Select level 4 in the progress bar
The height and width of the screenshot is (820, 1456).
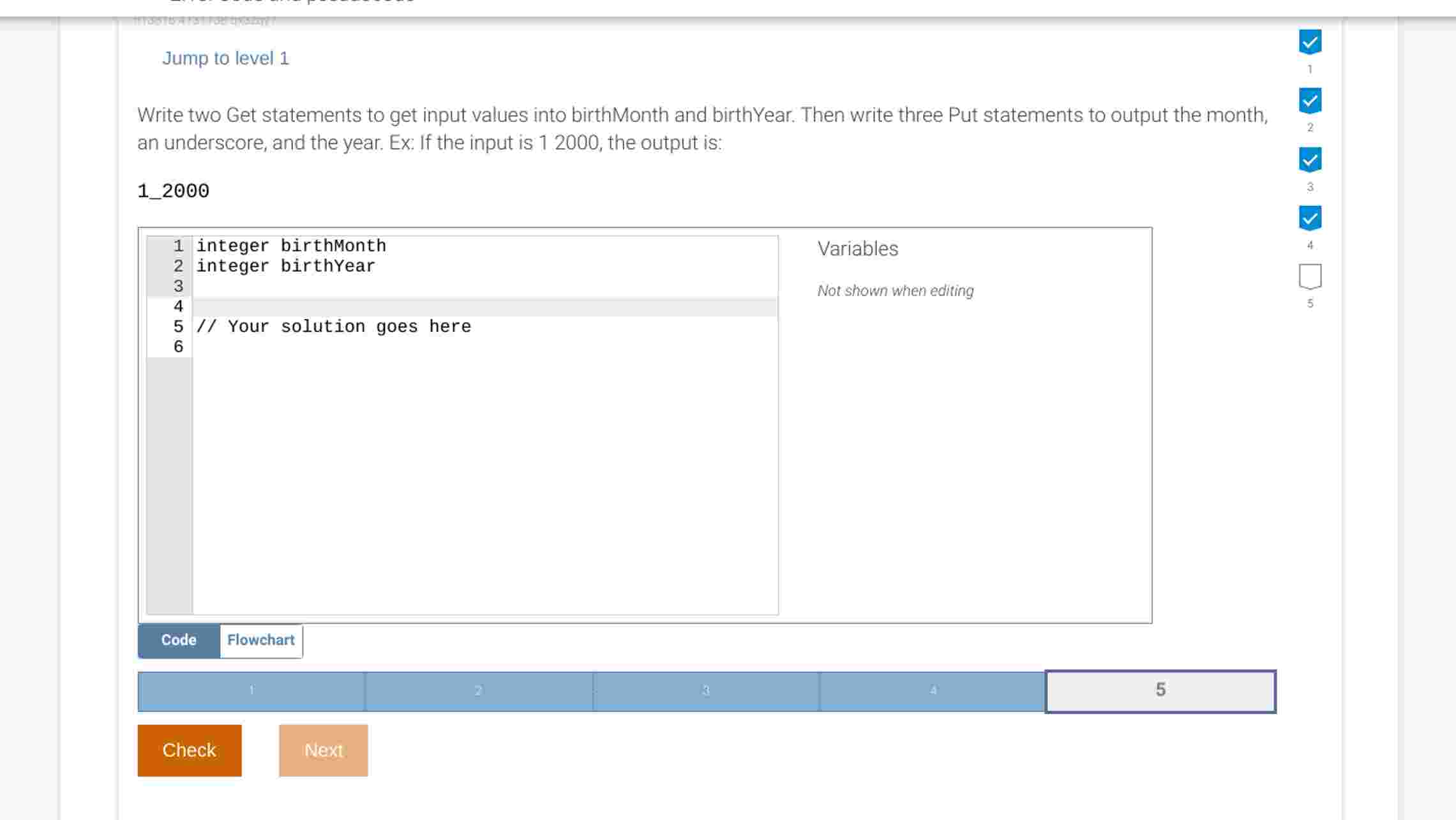933,691
